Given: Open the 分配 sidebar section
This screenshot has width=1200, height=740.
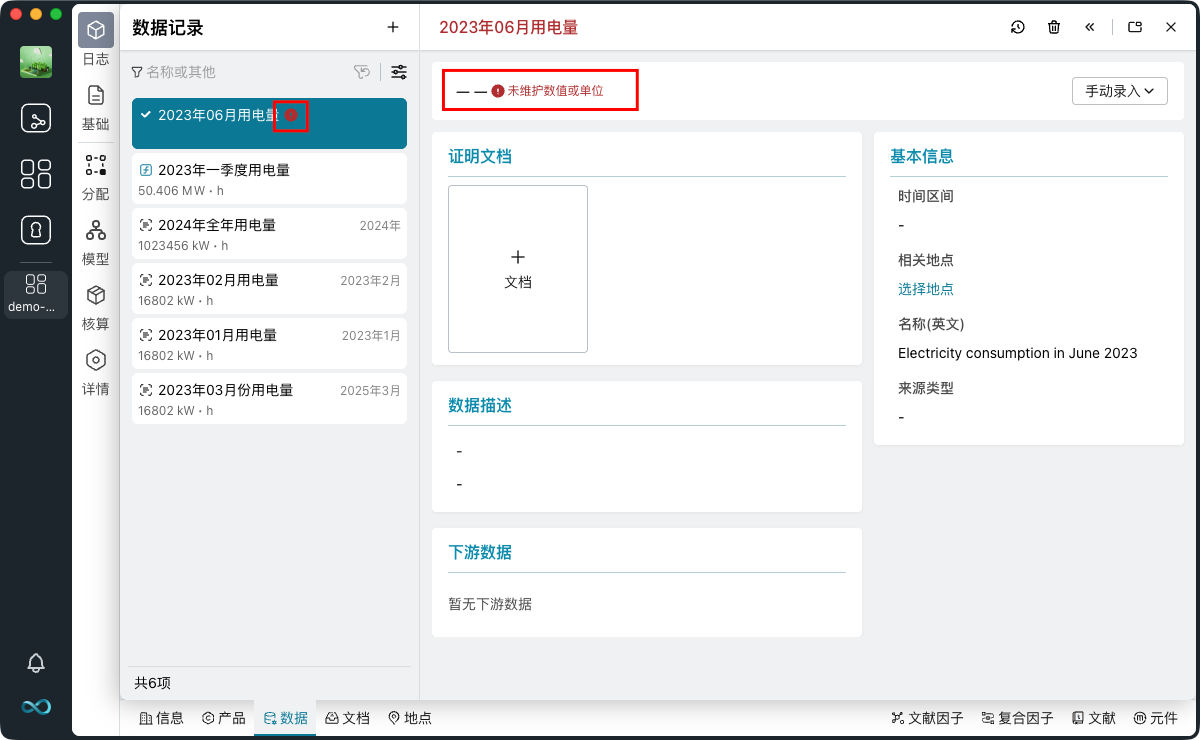Looking at the screenshot, I should (96, 177).
